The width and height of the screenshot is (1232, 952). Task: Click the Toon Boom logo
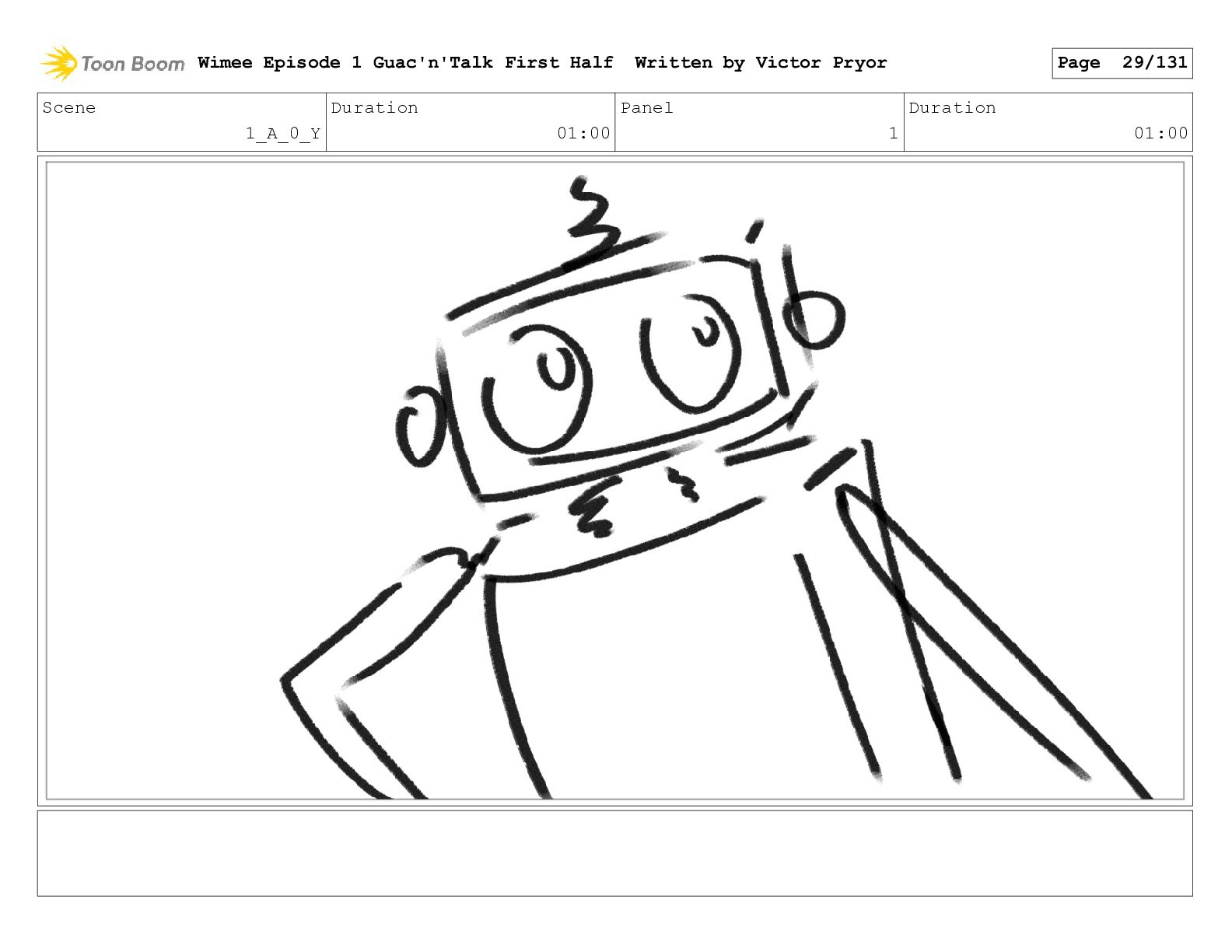pyautogui.click(x=112, y=63)
